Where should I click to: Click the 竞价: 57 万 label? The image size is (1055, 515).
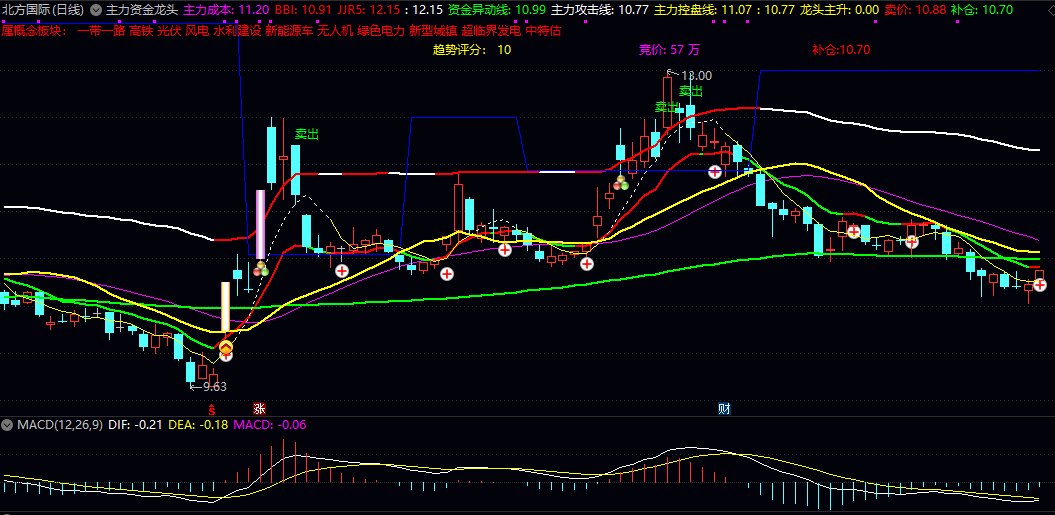[669, 50]
